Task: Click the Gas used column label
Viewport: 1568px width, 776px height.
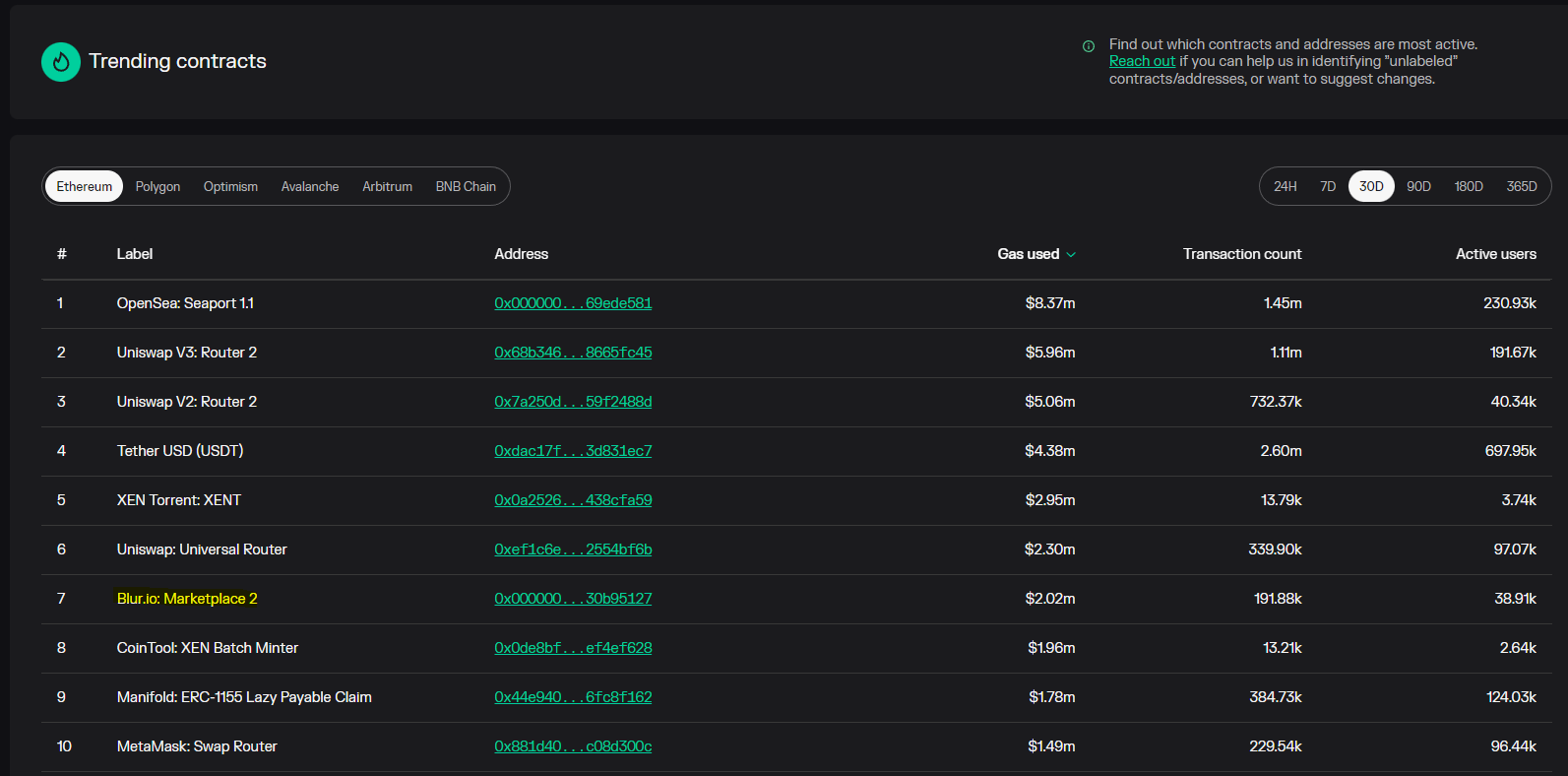Action: (x=1029, y=254)
